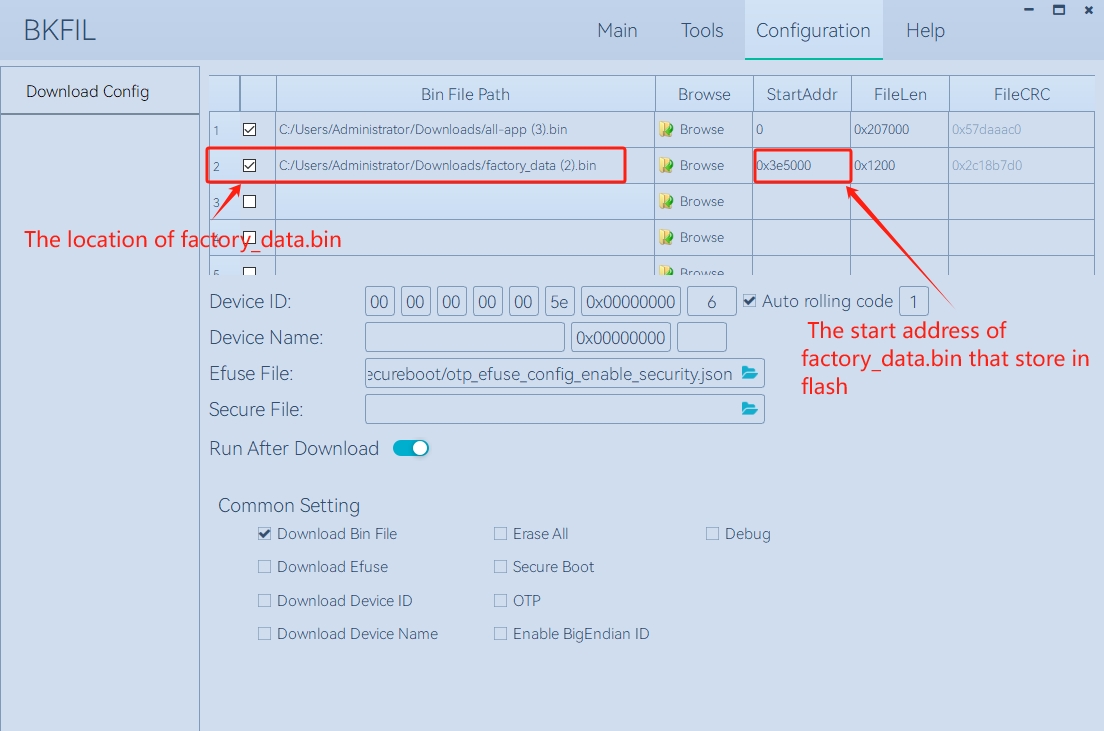Enable Erase All checkbox
Image resolution: width=1104 pixels, height=731 pixels.
coord(500,534)
